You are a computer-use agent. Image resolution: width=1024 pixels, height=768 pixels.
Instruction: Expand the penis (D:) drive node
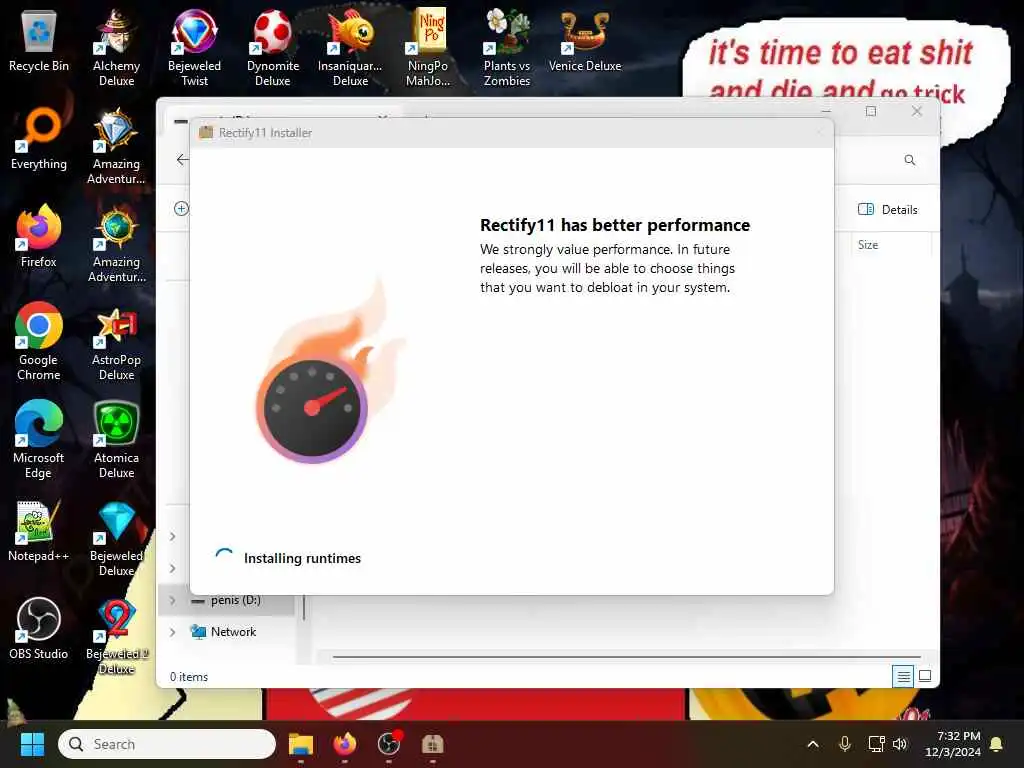click(x=172, y=600)
